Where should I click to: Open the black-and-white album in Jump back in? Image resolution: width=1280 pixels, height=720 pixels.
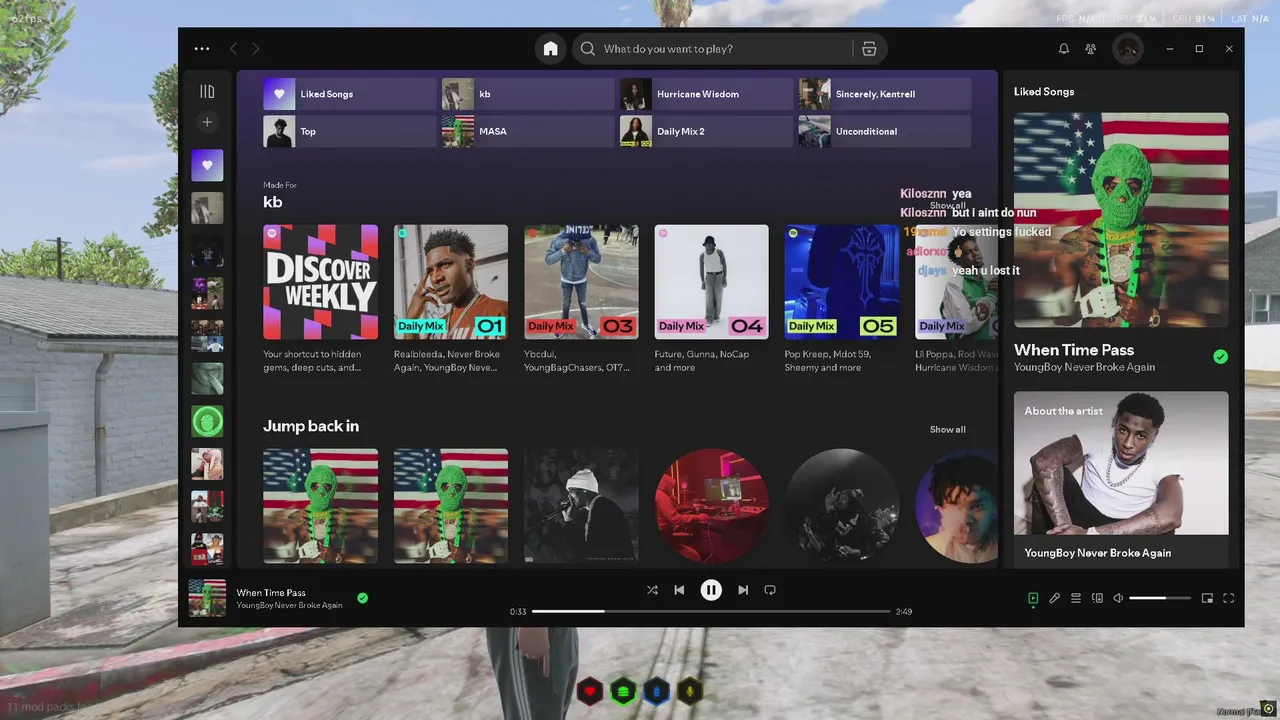tap(581, 506)
